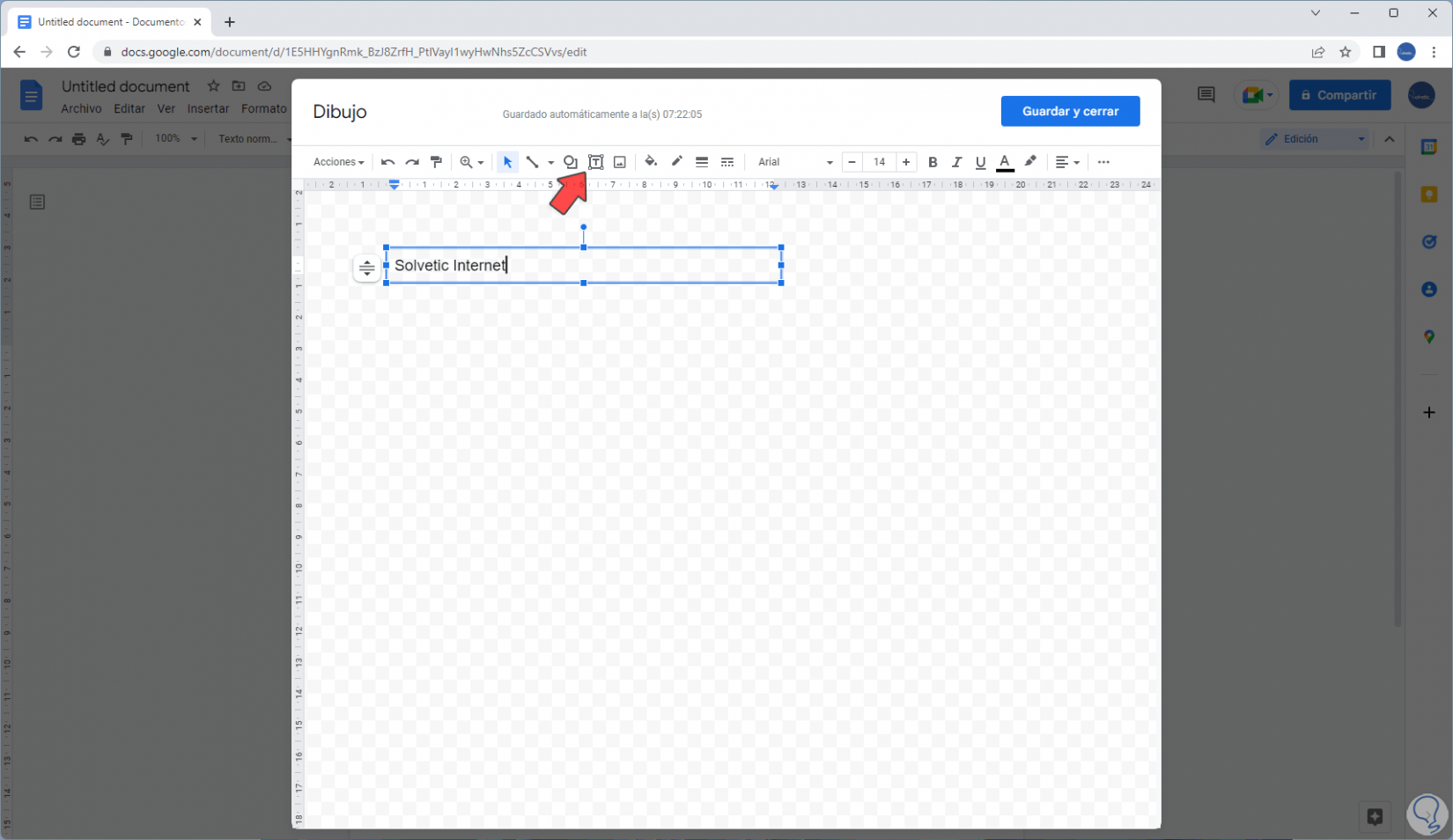Expand the line type dropdown arrow
The height and width of the screenshot is (840, 1453).
pos(550,162)
